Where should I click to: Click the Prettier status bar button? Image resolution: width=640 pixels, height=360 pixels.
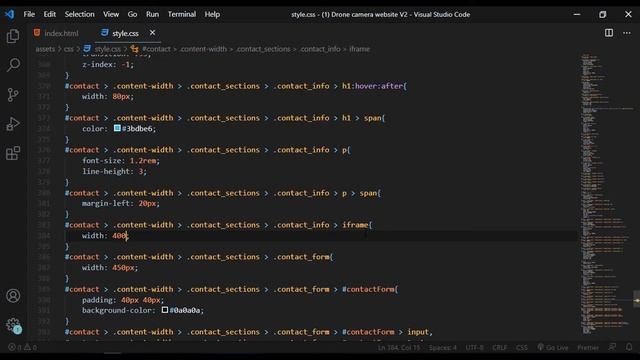coord(588,347)
